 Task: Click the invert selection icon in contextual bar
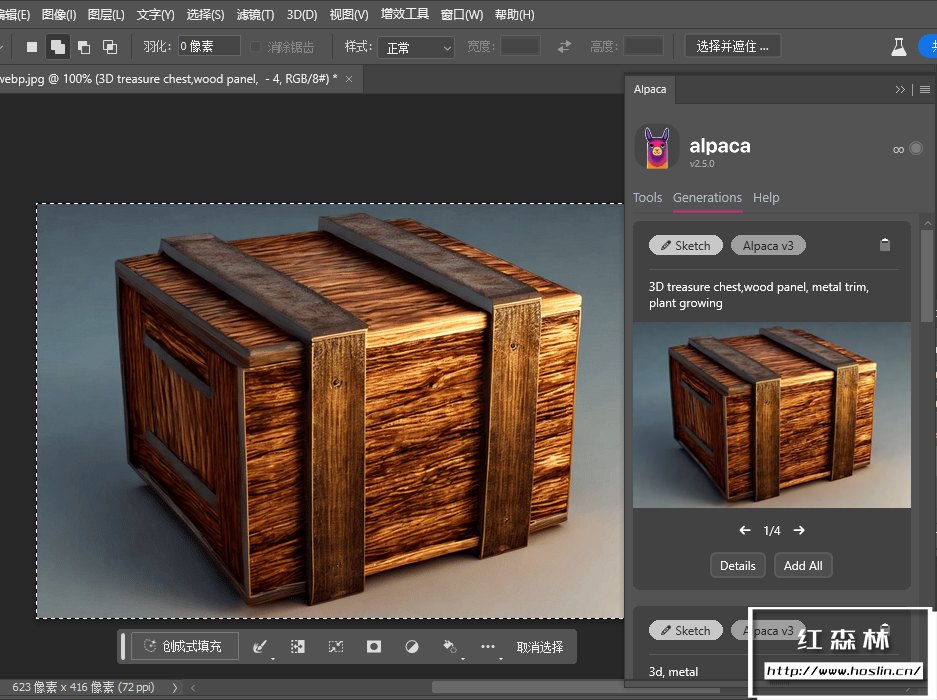pos(297,647)
